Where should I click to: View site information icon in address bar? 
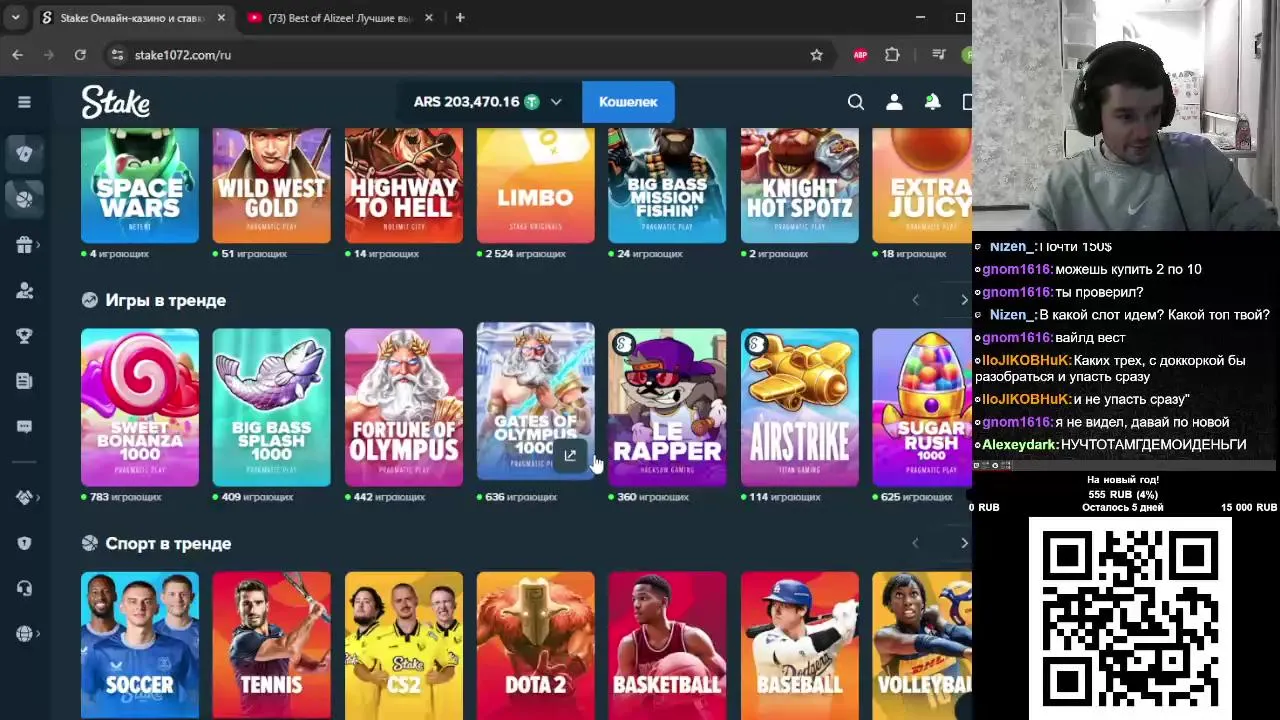coord(117,55)
